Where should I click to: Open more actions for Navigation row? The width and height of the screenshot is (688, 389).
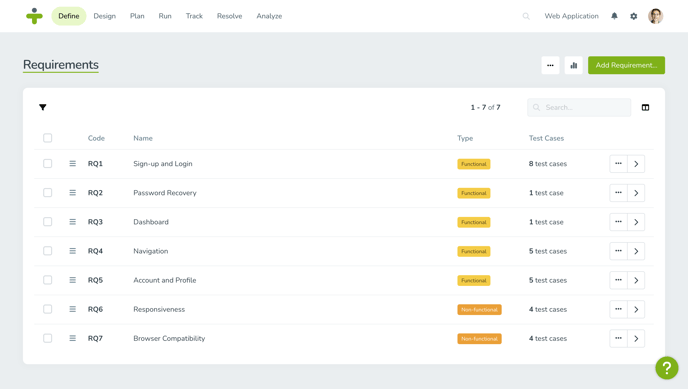click(618, 251)
